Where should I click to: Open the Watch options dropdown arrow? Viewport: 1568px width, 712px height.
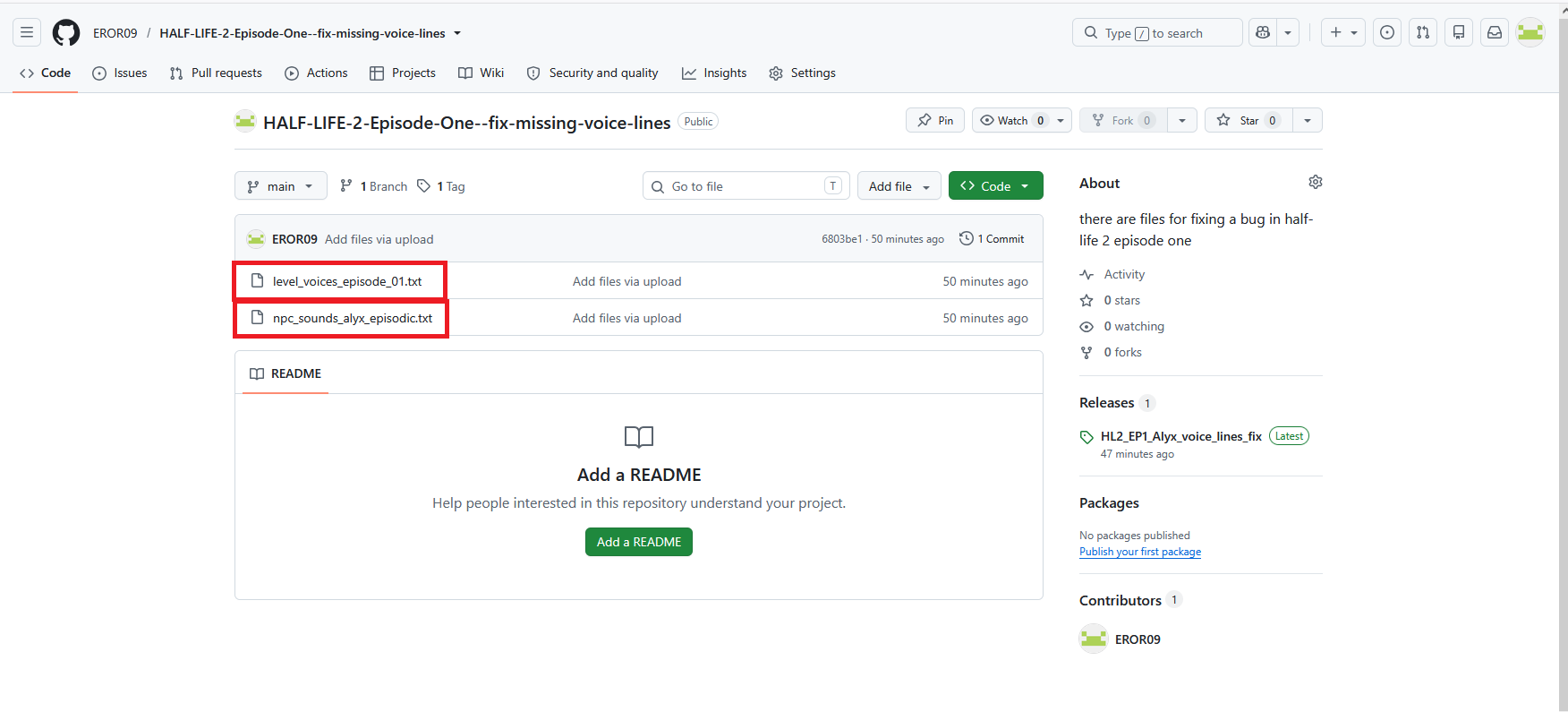coord(1061,120)
